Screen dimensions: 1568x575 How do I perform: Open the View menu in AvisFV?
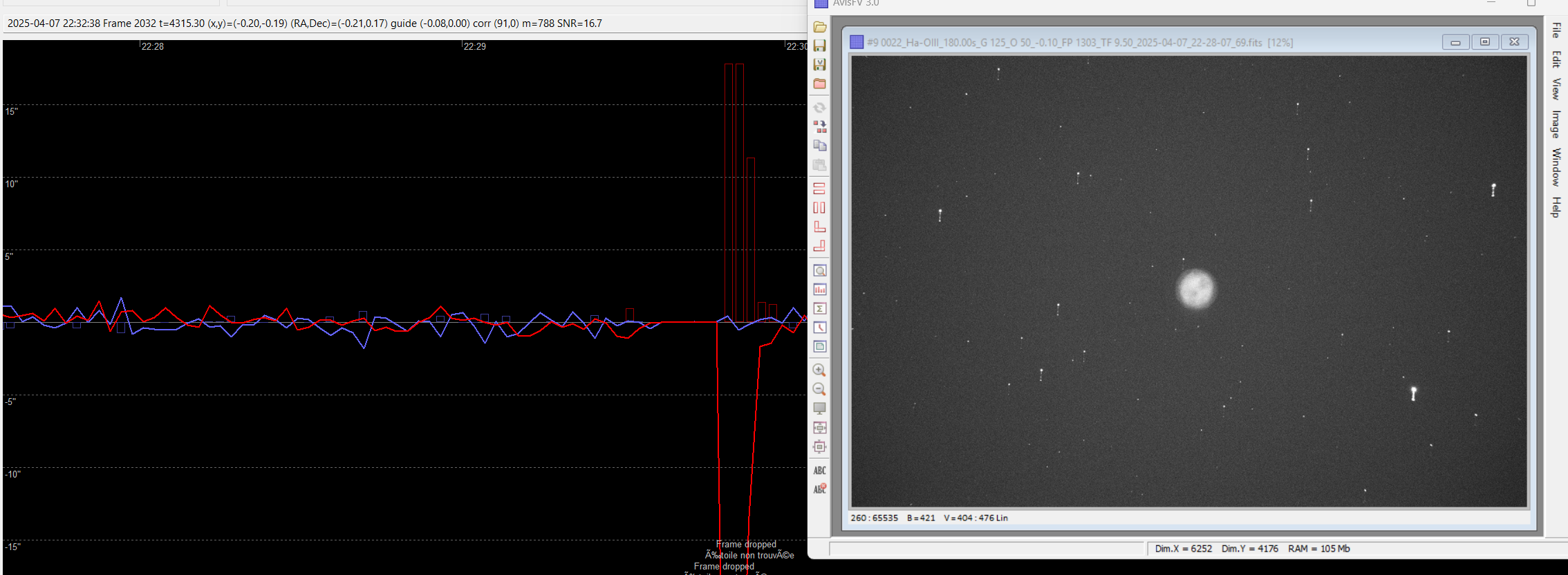tap(1556, 89)
